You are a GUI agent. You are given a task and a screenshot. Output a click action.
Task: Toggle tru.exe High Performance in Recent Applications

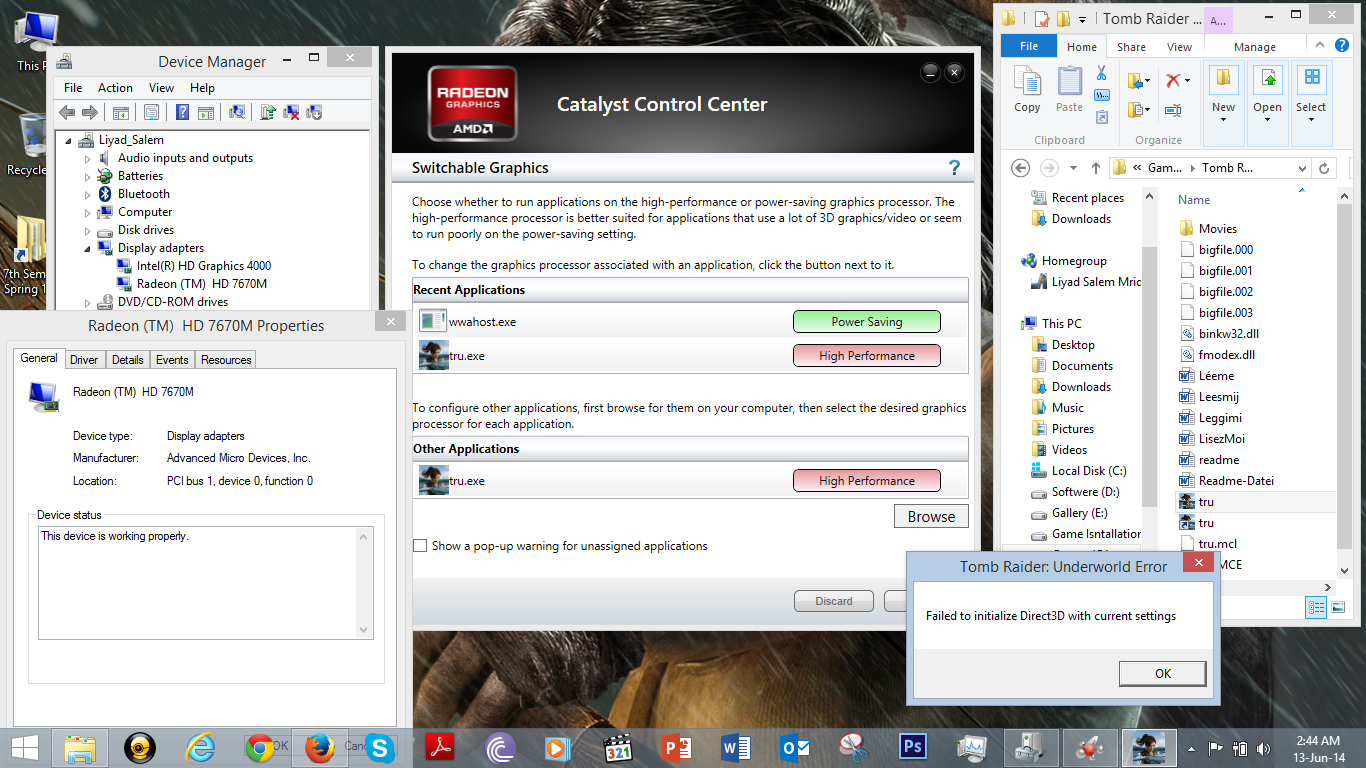click(866, 356)
